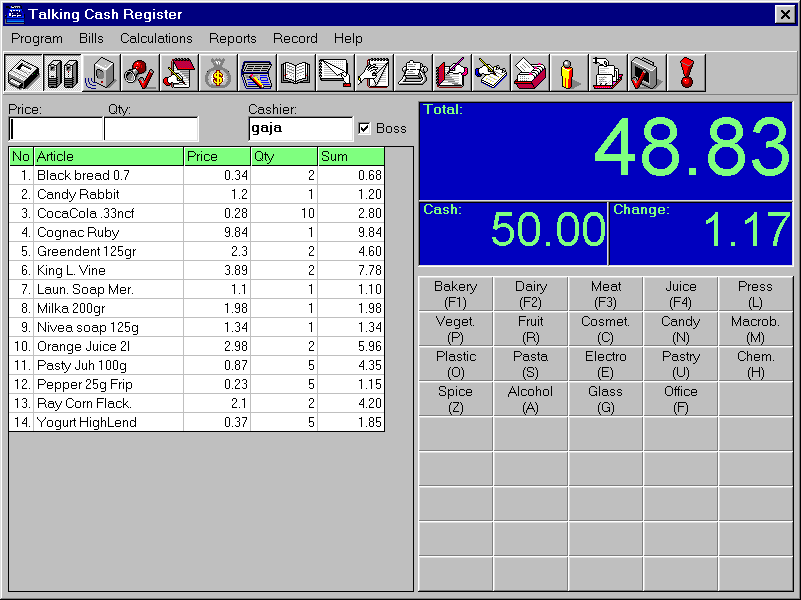Click the Cosmet. (C) category button
The width and height of the screenshot is (801, 600).
[x=605, y=328]
